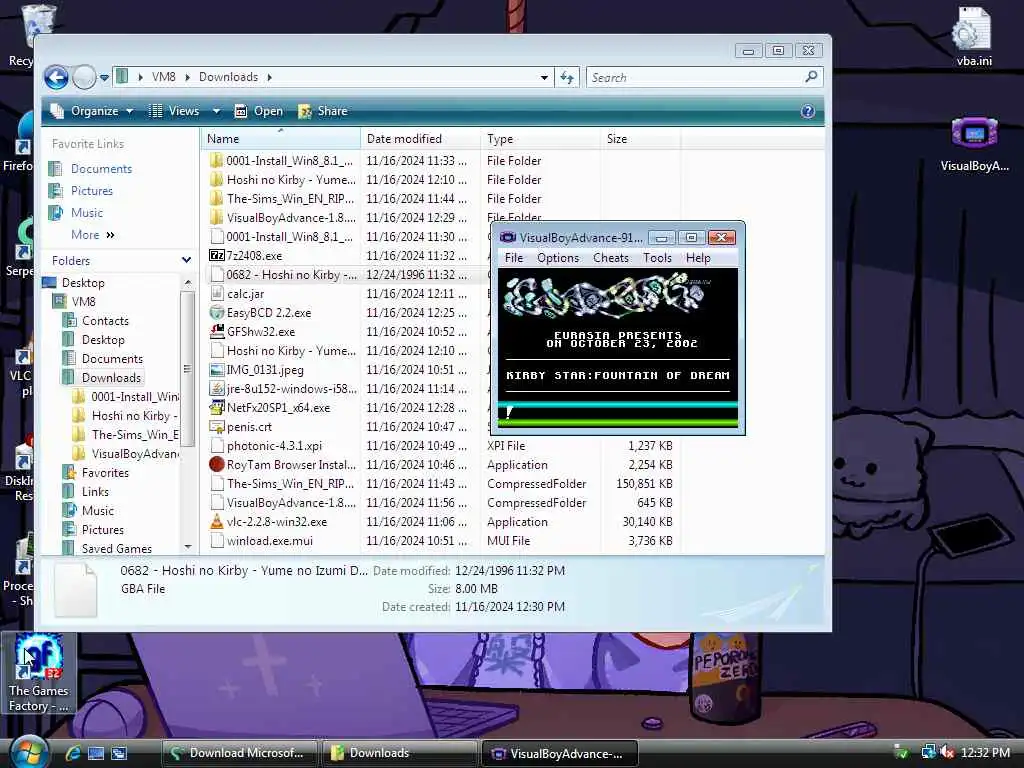Expand More favorite links

coord(92,235)
